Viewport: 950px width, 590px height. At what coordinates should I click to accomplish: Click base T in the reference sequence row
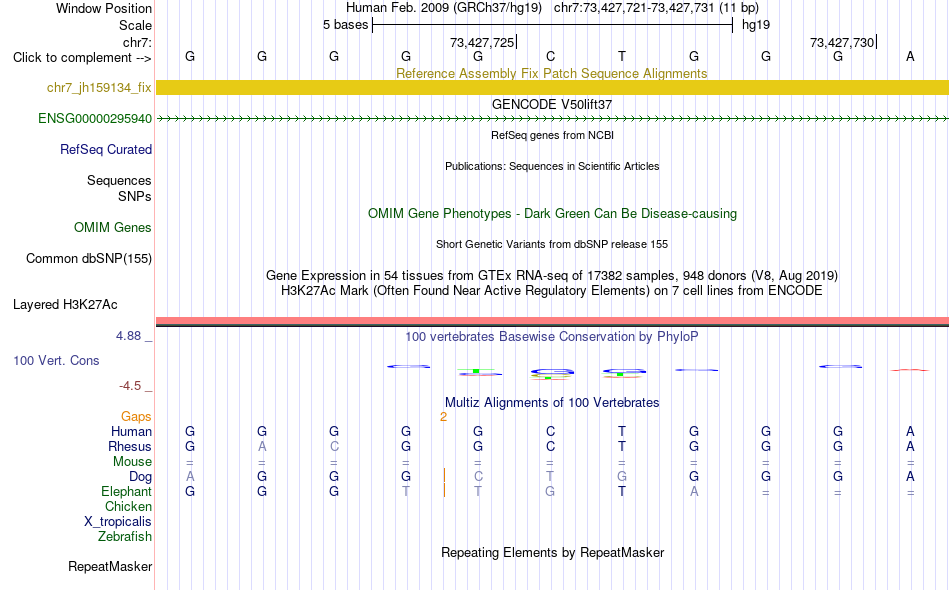click(622, 56)
